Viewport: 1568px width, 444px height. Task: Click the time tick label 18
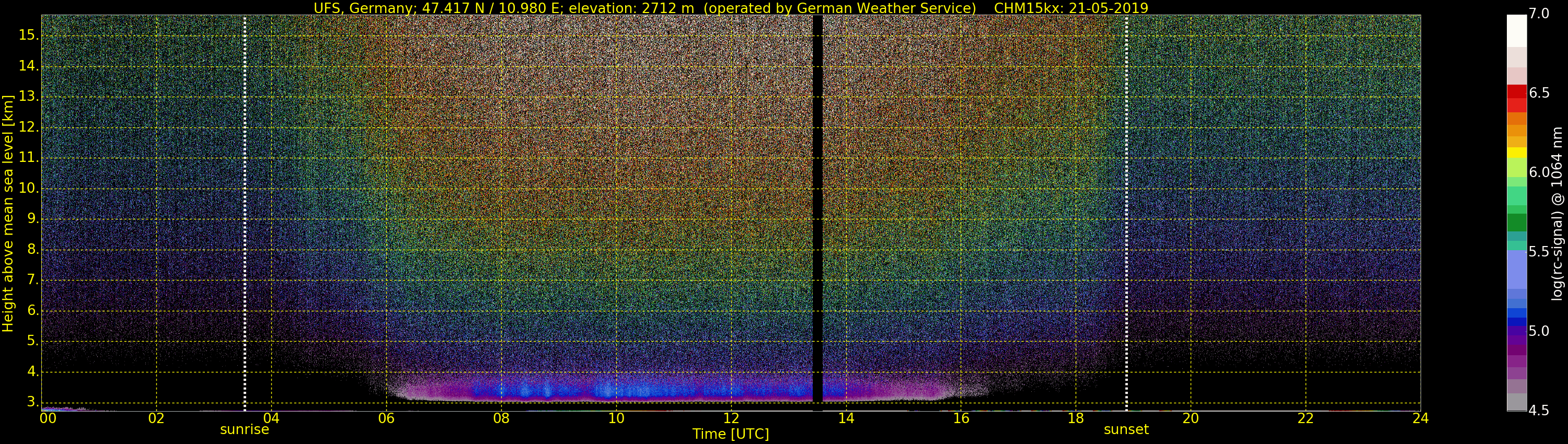1076,418
